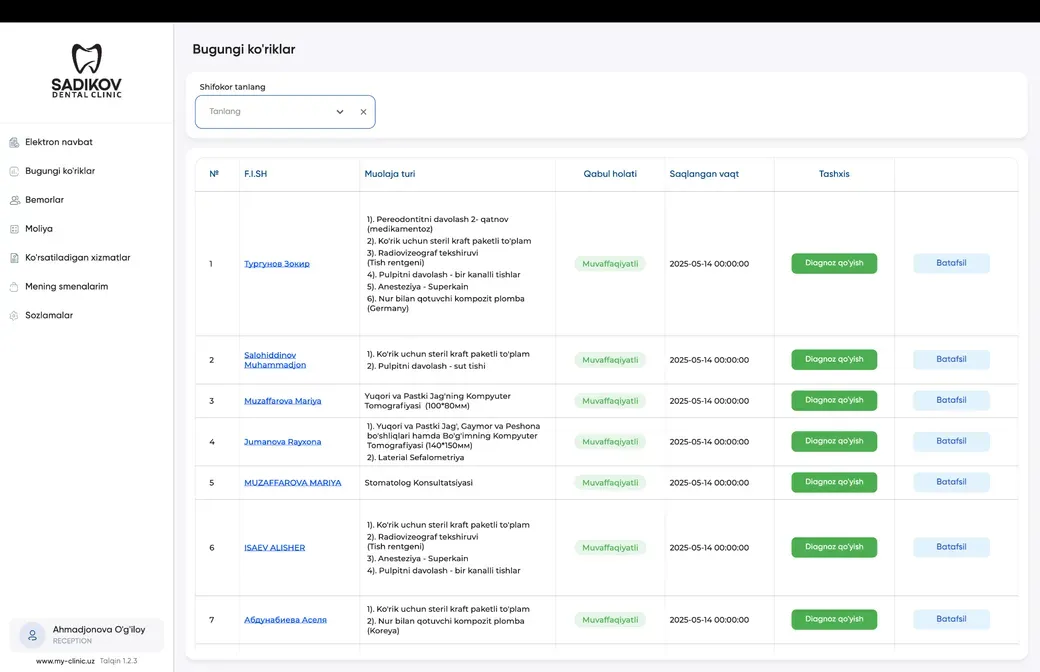The image size is (1040, 672).
Task: Open Moliya menu item
Action: [38, 229]
